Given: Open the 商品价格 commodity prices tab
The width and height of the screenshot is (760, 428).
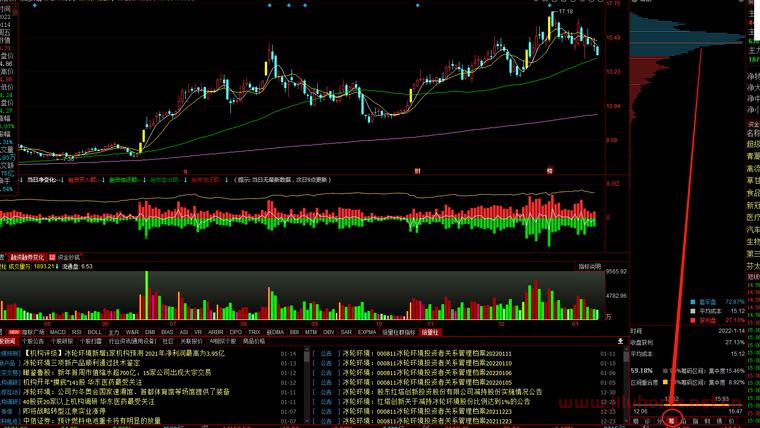Looking at the screenshot, I should click(254, 341).
